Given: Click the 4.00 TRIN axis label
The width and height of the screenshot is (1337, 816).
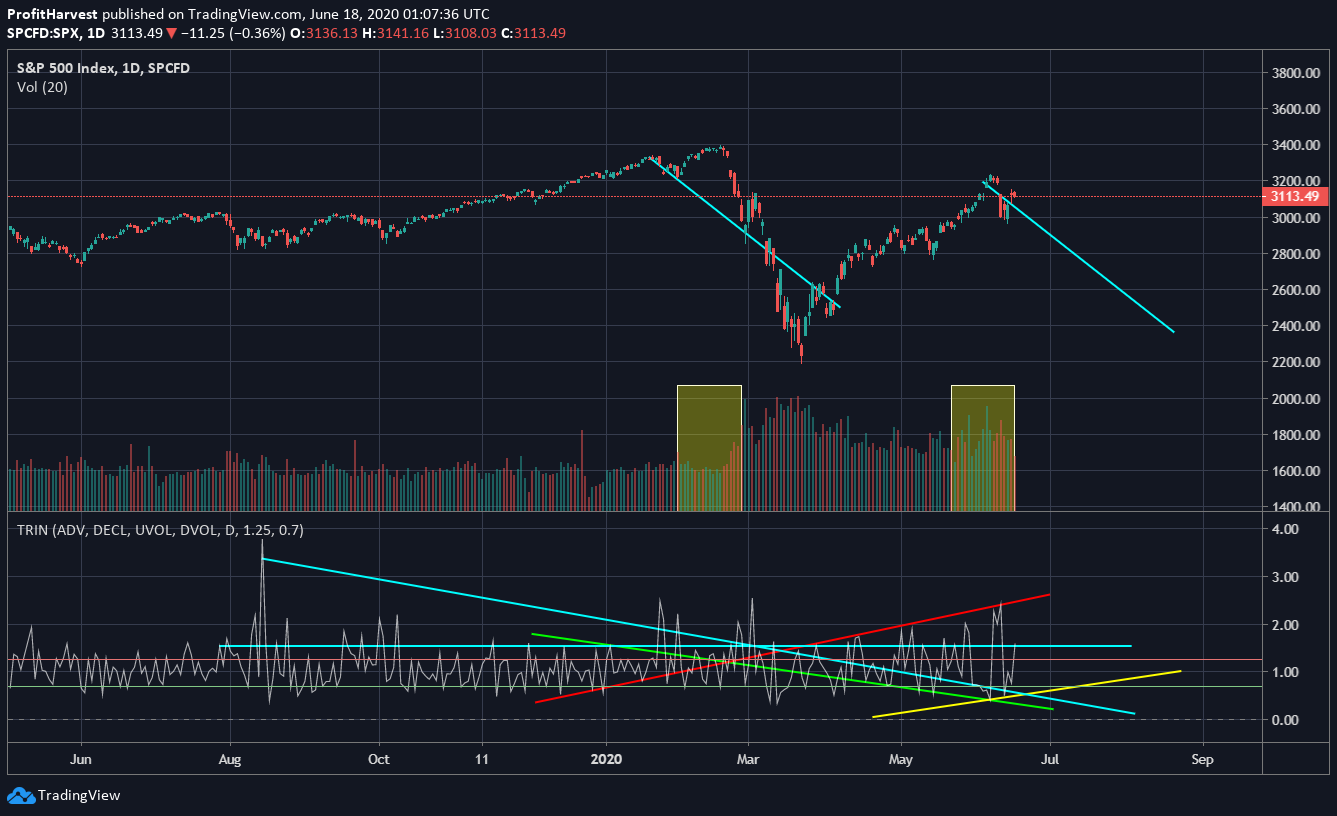Looking at the screenshot, I should tap(1284, 529).
